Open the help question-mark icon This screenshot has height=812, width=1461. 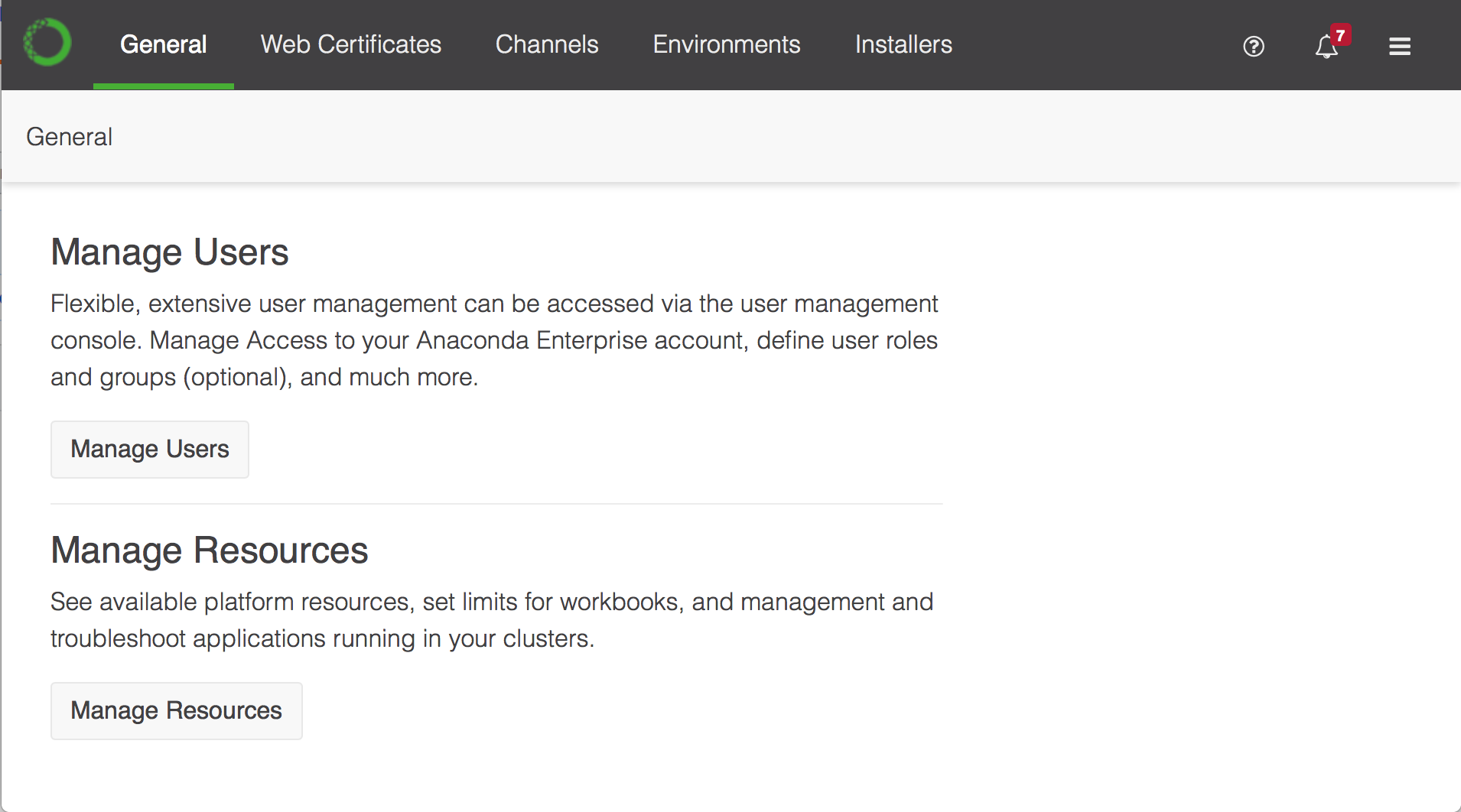(x=1254, y=47)
